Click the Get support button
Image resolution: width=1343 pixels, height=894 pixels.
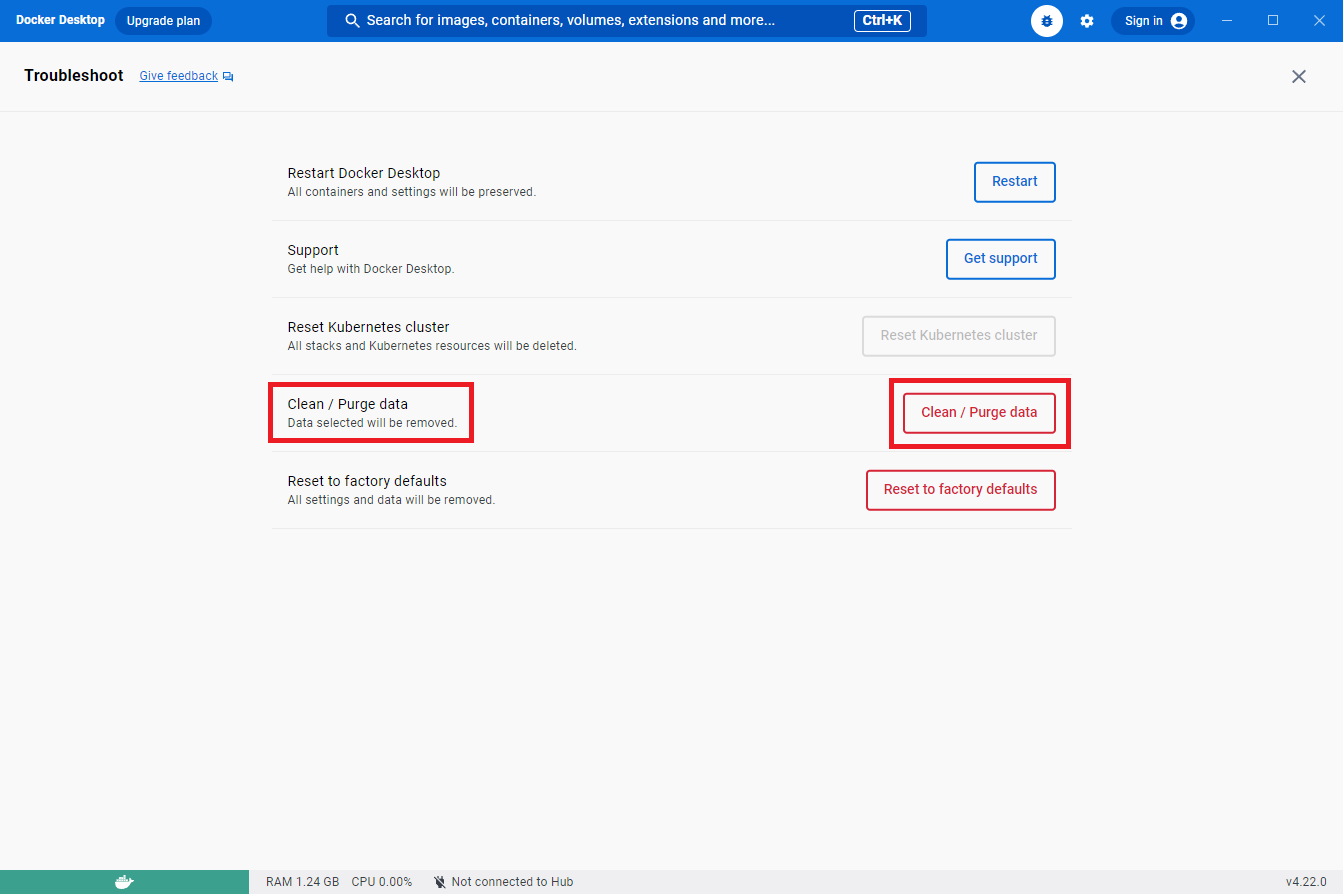pos(1001,259)
